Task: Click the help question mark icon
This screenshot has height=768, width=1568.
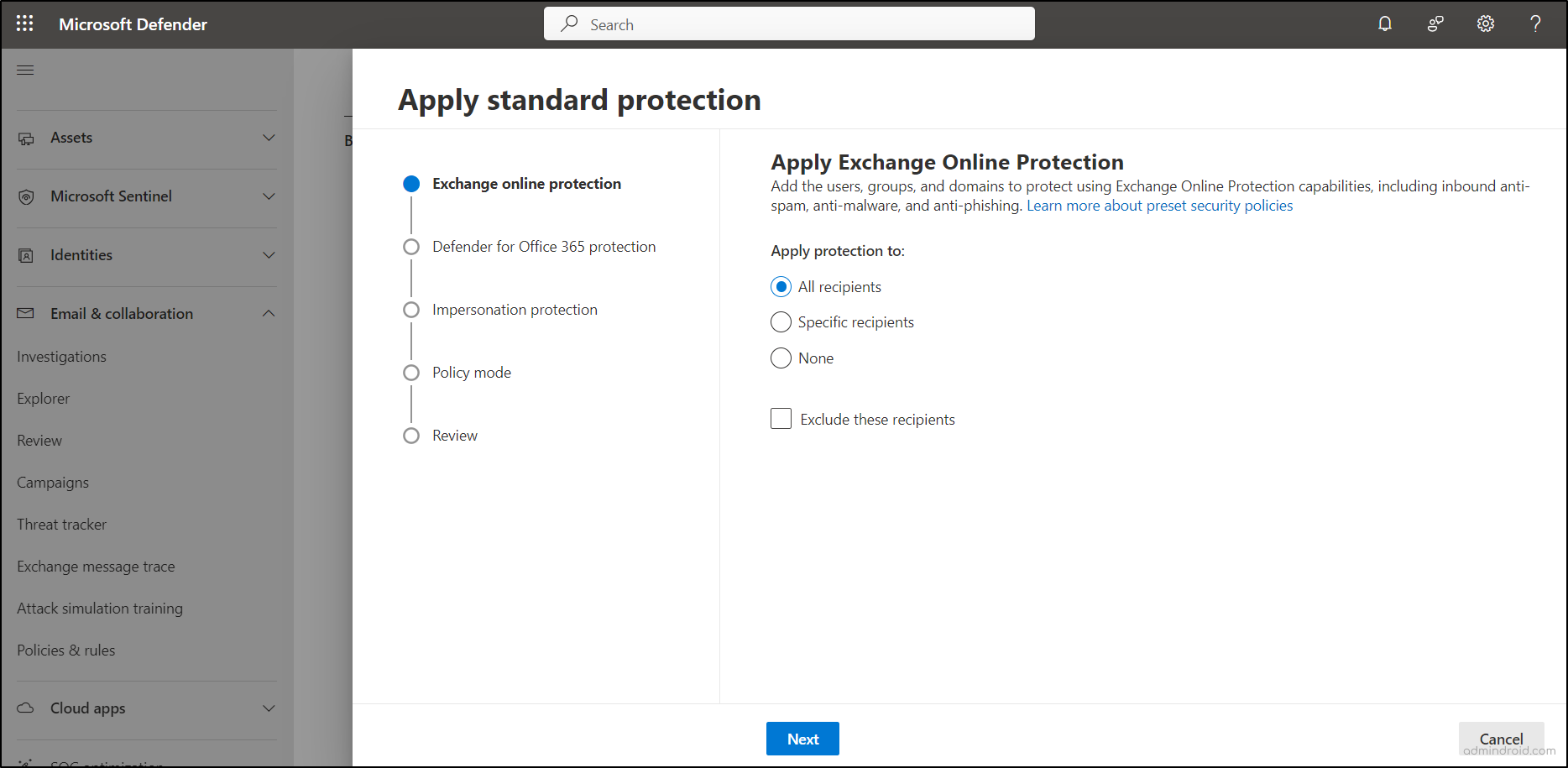Action: (x=1535, y=24)
